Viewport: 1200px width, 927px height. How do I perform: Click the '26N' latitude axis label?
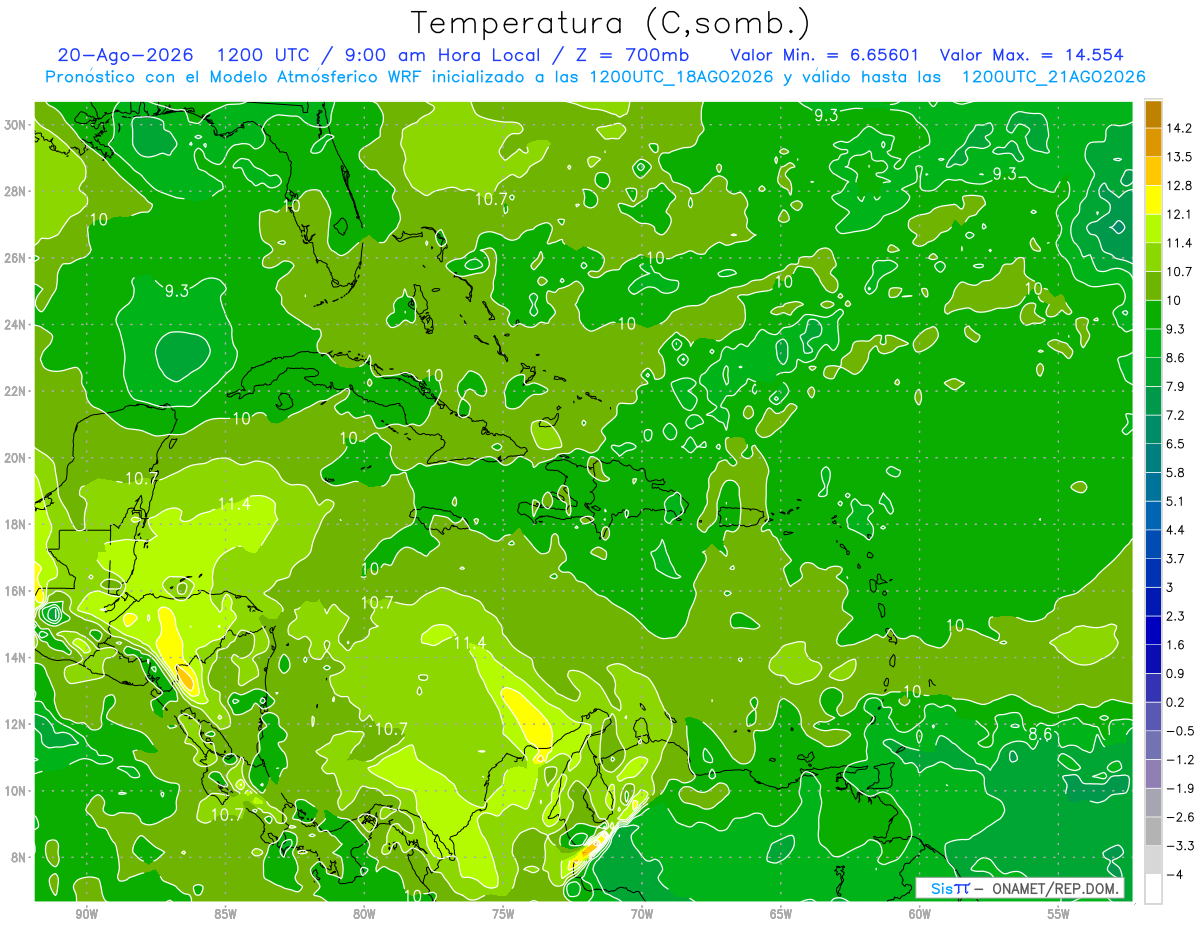pos(16,258)
